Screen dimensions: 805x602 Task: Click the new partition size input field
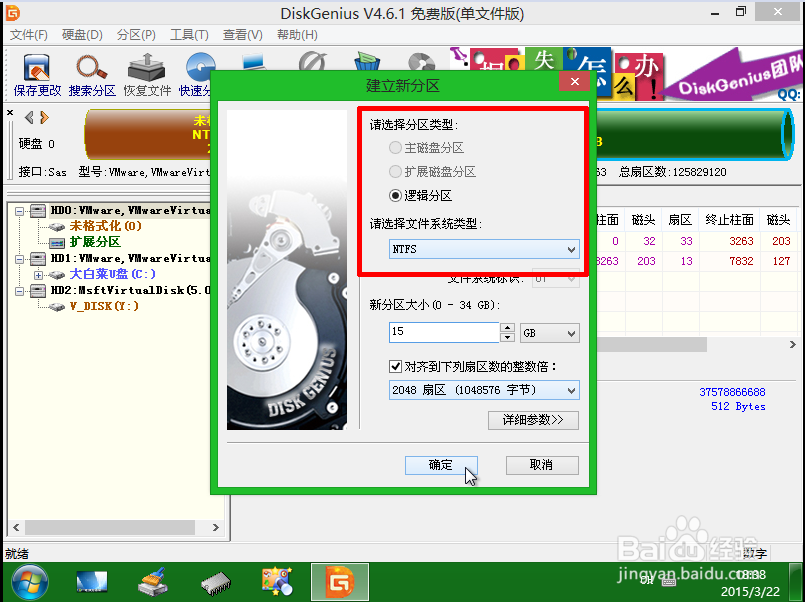[444, 332]
